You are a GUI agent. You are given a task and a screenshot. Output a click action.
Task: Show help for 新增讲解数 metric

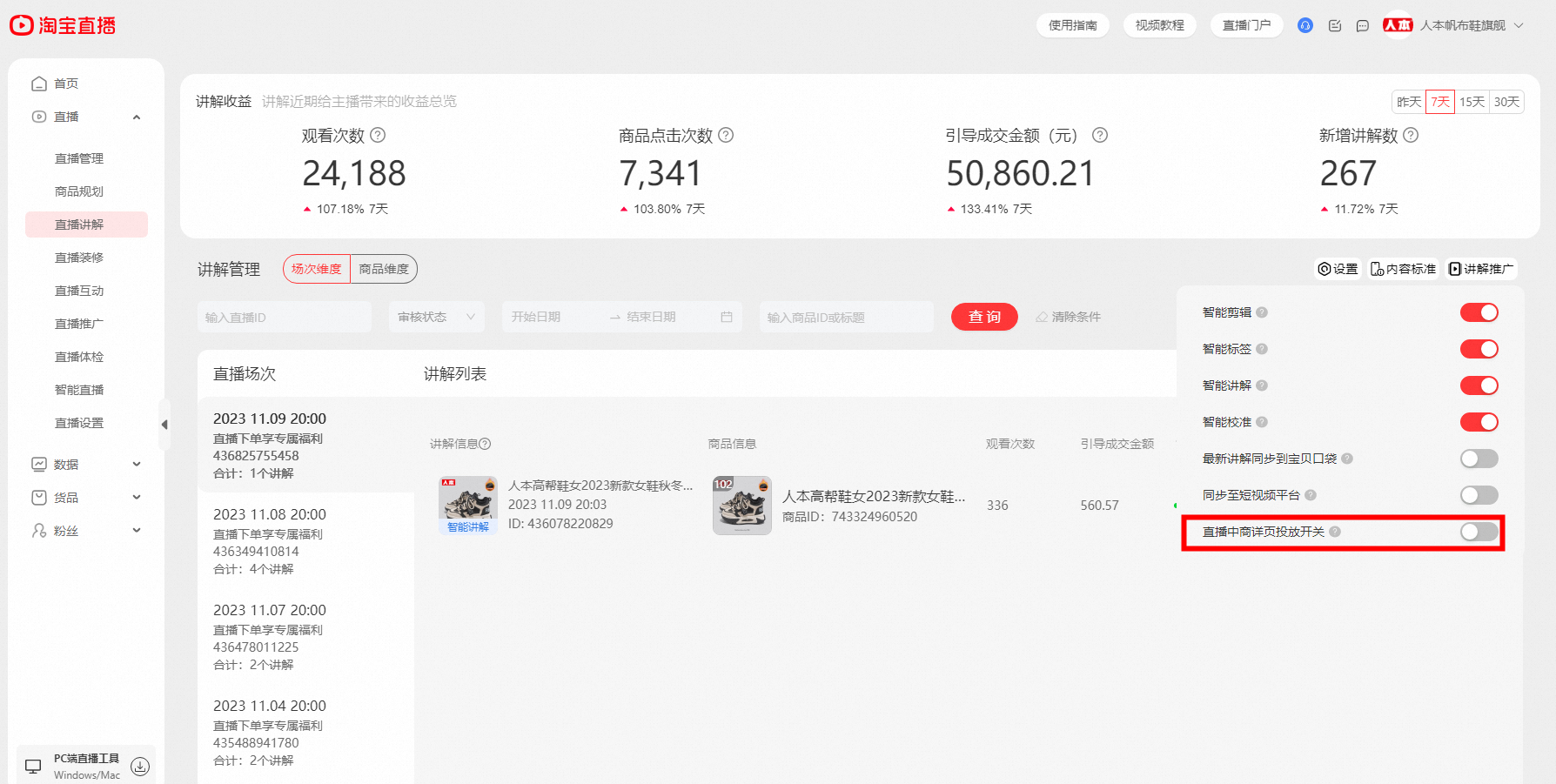1411,135
